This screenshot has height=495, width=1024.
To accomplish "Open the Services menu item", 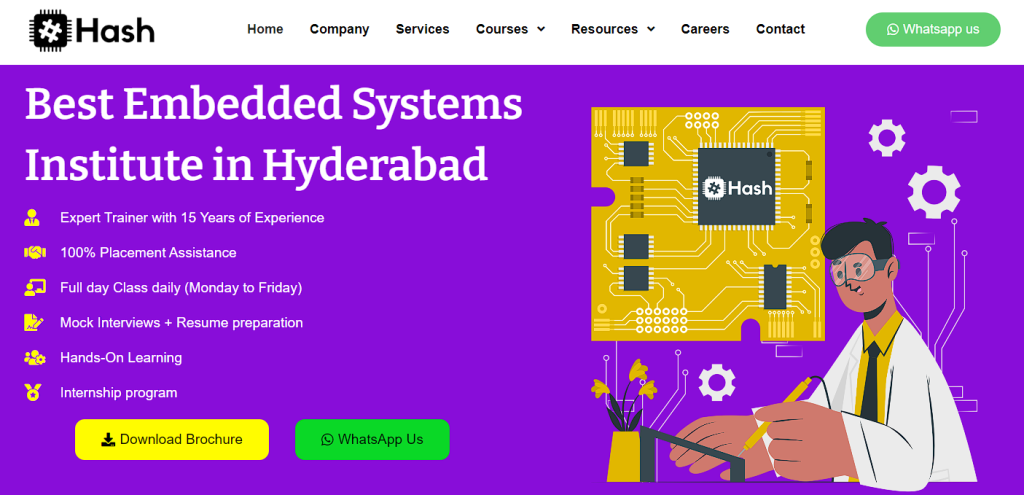I will pos(423,29).
